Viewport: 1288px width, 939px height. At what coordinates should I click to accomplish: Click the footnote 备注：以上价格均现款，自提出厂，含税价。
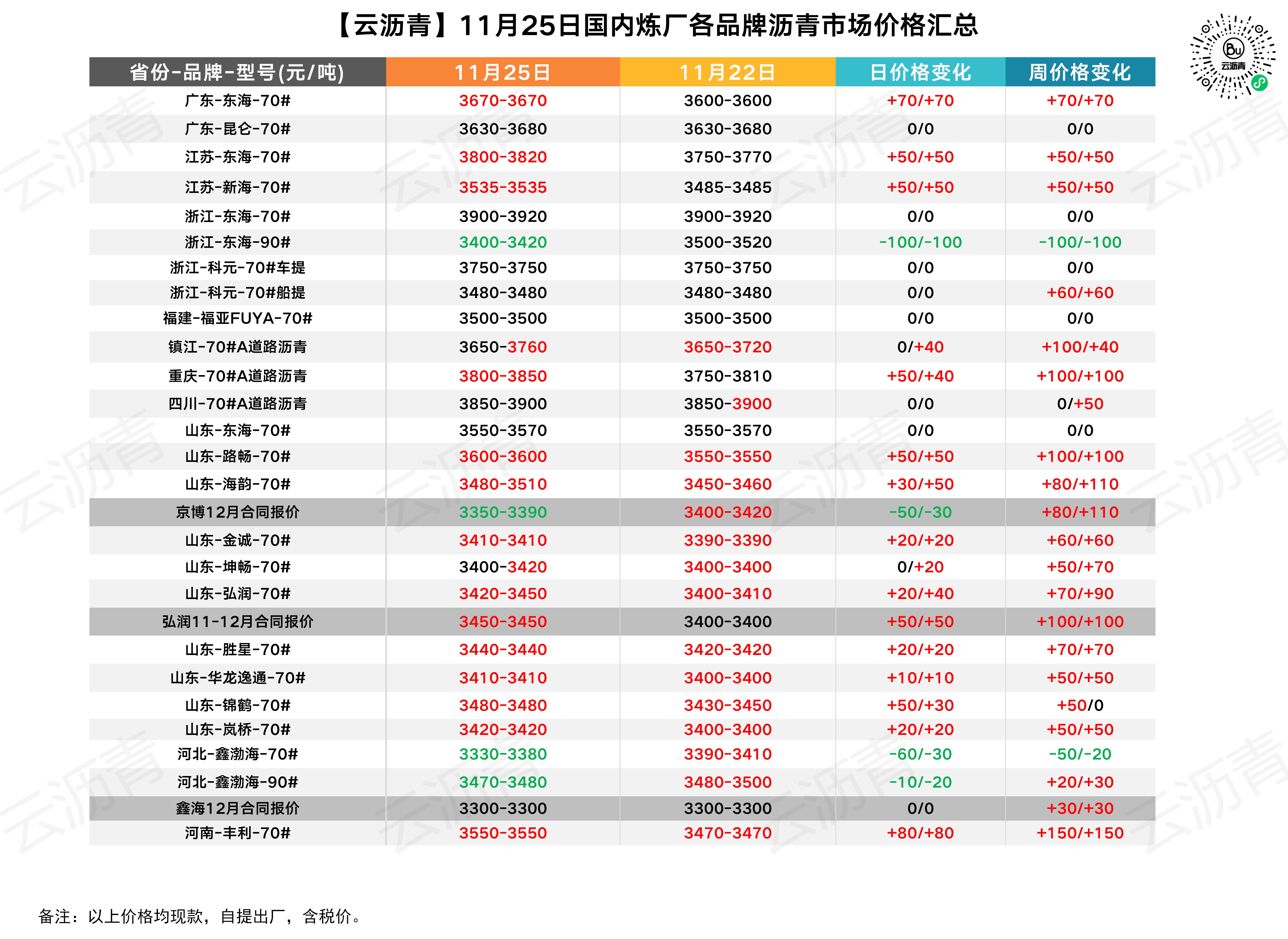(200, 916)
